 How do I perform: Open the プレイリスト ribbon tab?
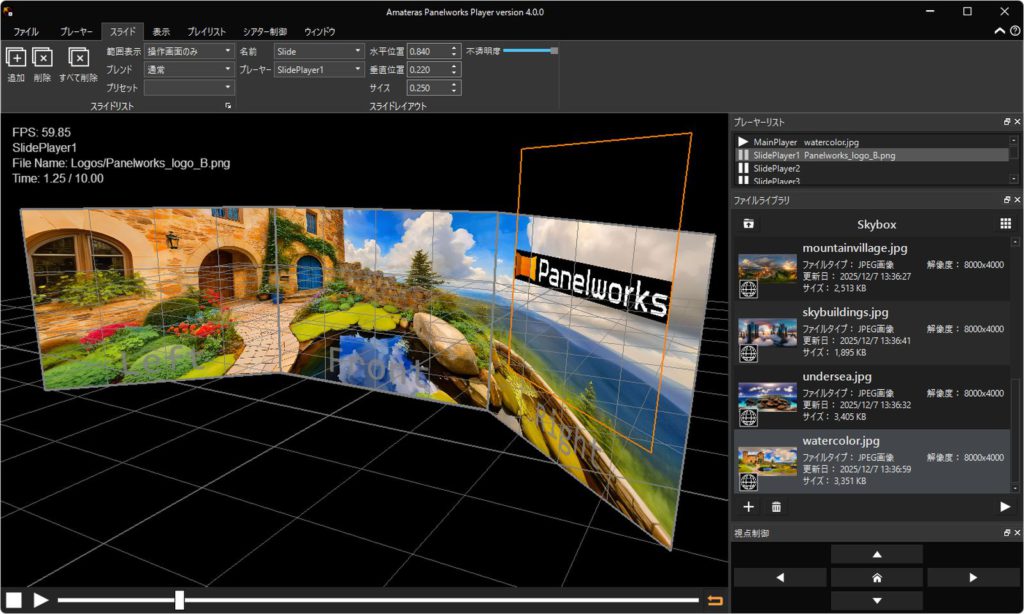(x=206, y=32)
